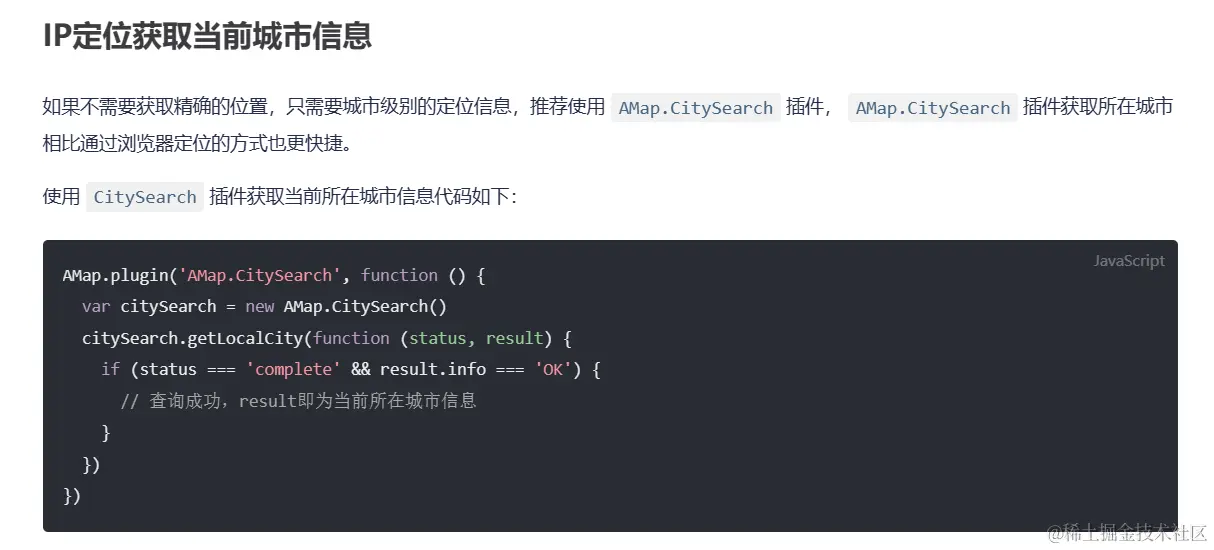Click the final closing }) line in code
The width and height of the screenshot is (1214, 550).
(72, 496)
